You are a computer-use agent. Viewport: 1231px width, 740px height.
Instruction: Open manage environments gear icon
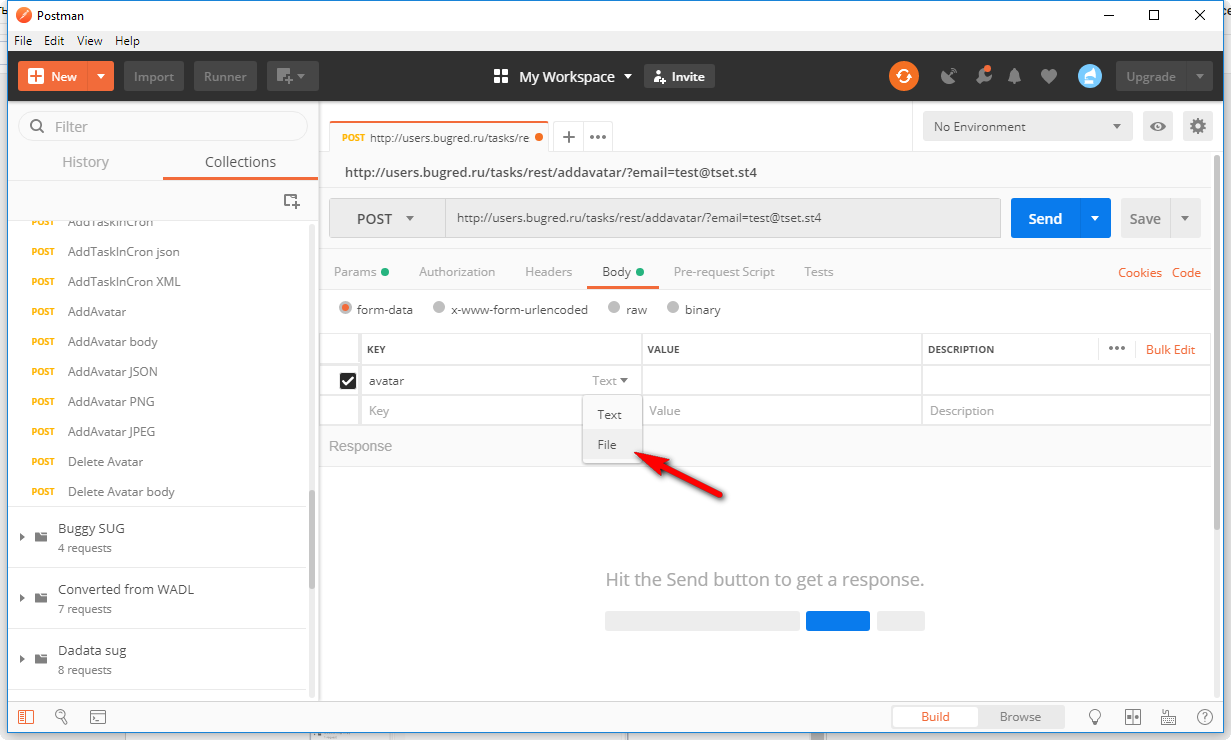1197,127
